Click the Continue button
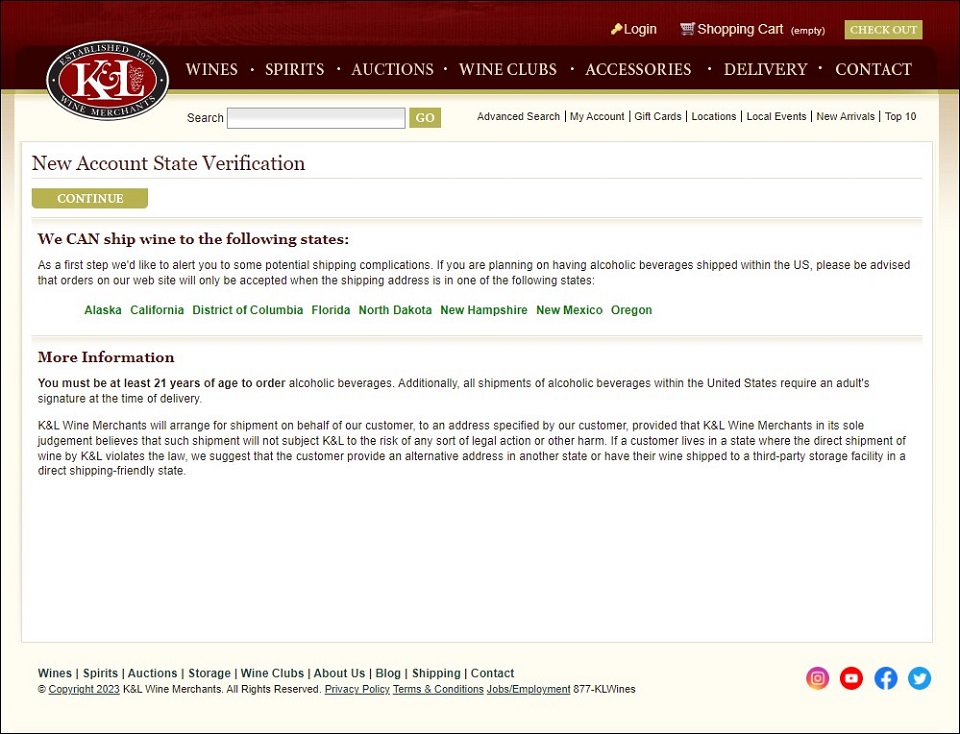Viewport: 960px width, 734px height. point(90,198)
